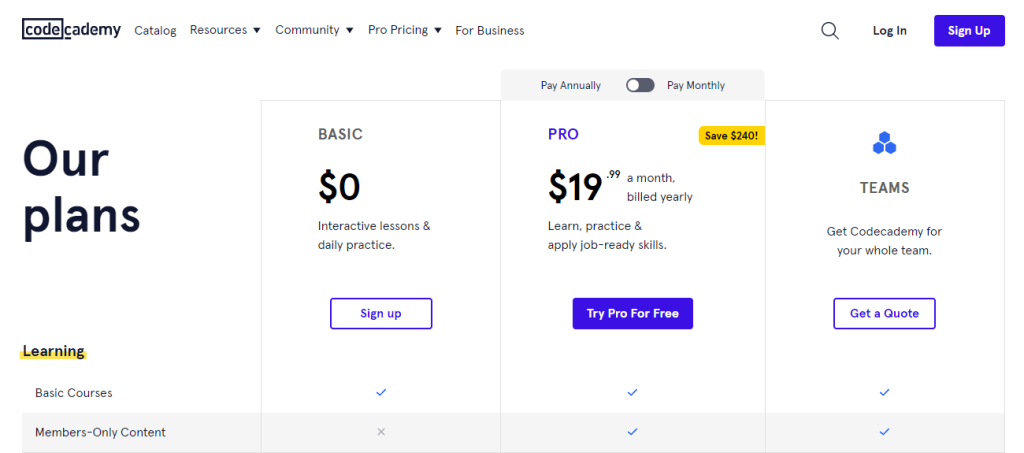The image size is (1024, 453).
Task: Open the For Business menu item
Action: pos(490,31)
